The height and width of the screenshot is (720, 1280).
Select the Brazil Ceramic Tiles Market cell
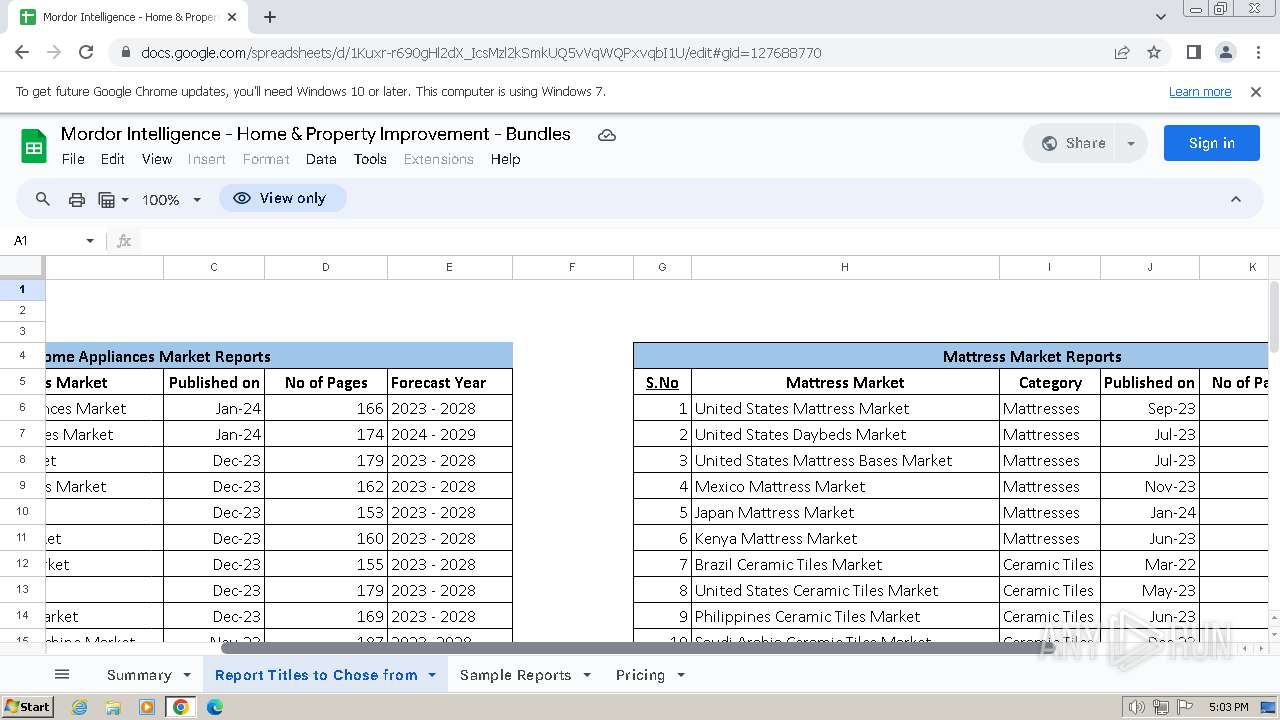point(845,564)
